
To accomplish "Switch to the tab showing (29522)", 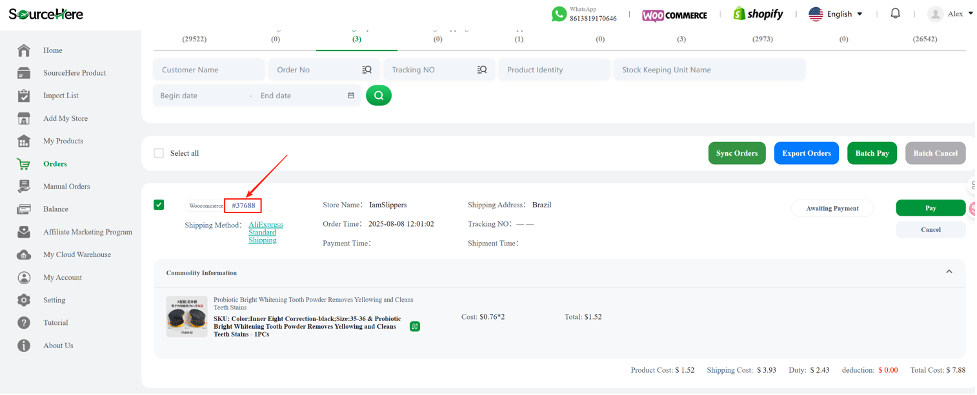I will tap(194, 39).
